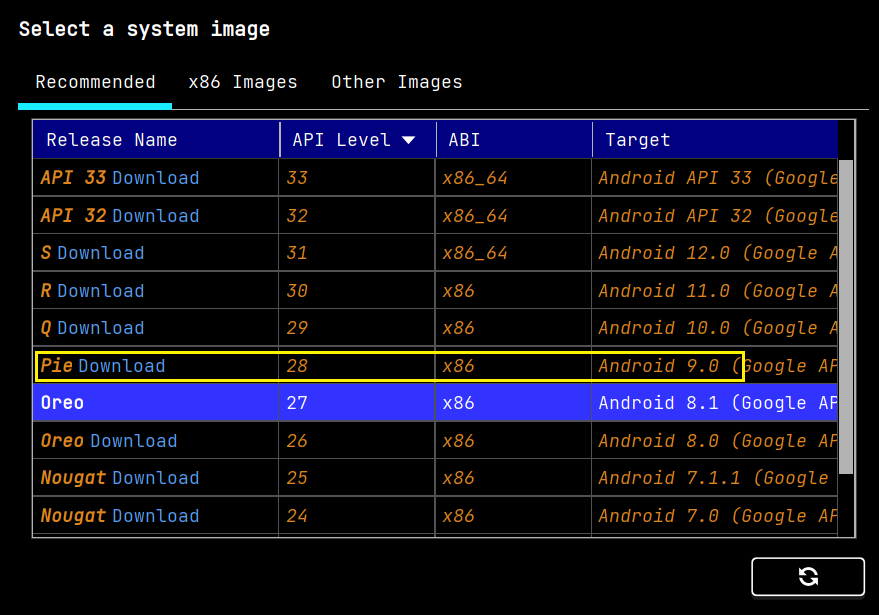Image resolution: width=879 pixels, height=615 pixels.
Task: Click Android 8.0 target cell
Action: (715, 441)
